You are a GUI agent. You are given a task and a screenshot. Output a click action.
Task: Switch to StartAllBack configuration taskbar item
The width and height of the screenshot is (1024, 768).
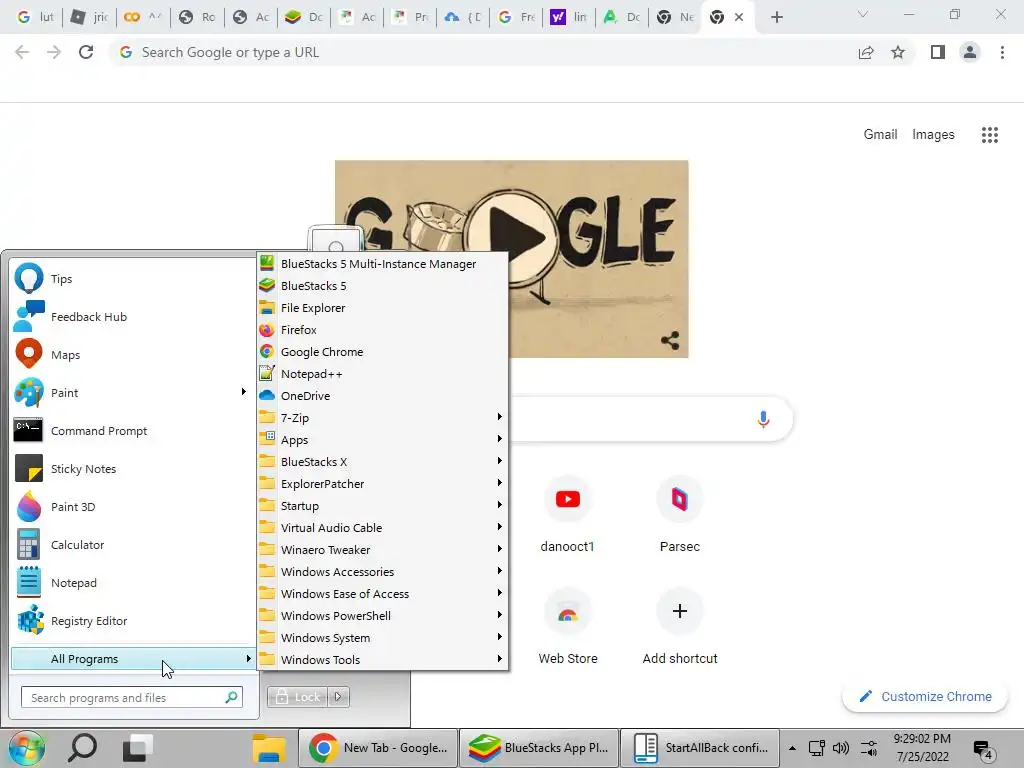(699, 748)
